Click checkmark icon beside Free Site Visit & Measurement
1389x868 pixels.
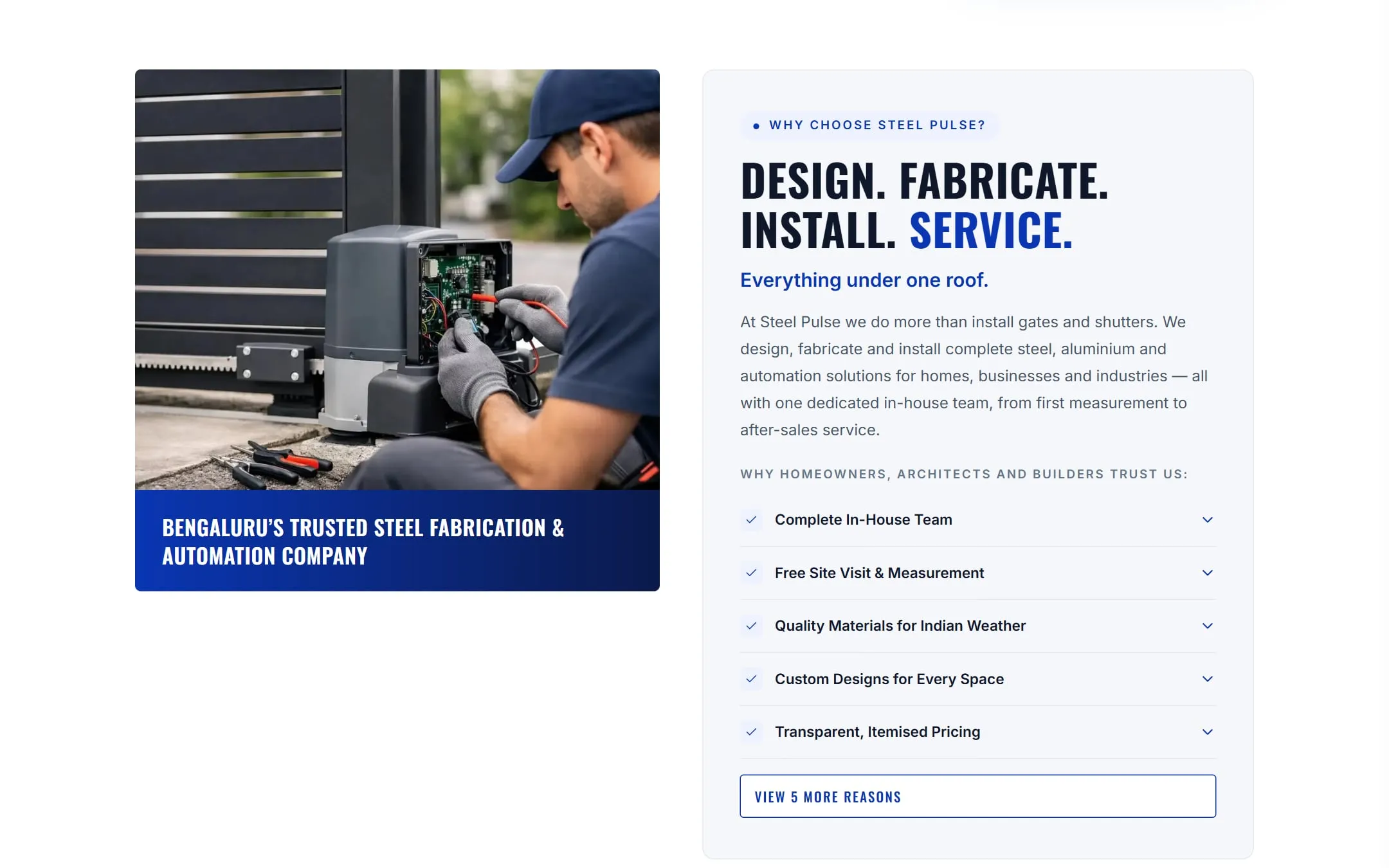[x=751, y=573]
